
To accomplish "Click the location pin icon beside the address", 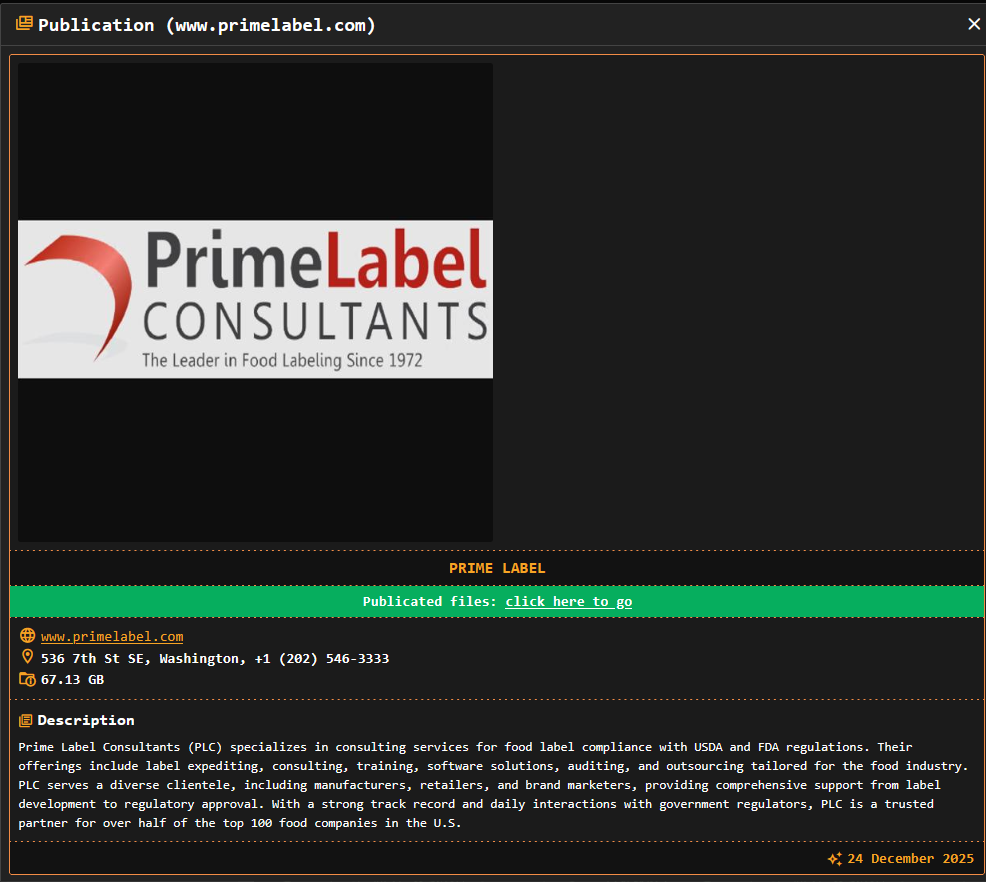I will 27,657.
